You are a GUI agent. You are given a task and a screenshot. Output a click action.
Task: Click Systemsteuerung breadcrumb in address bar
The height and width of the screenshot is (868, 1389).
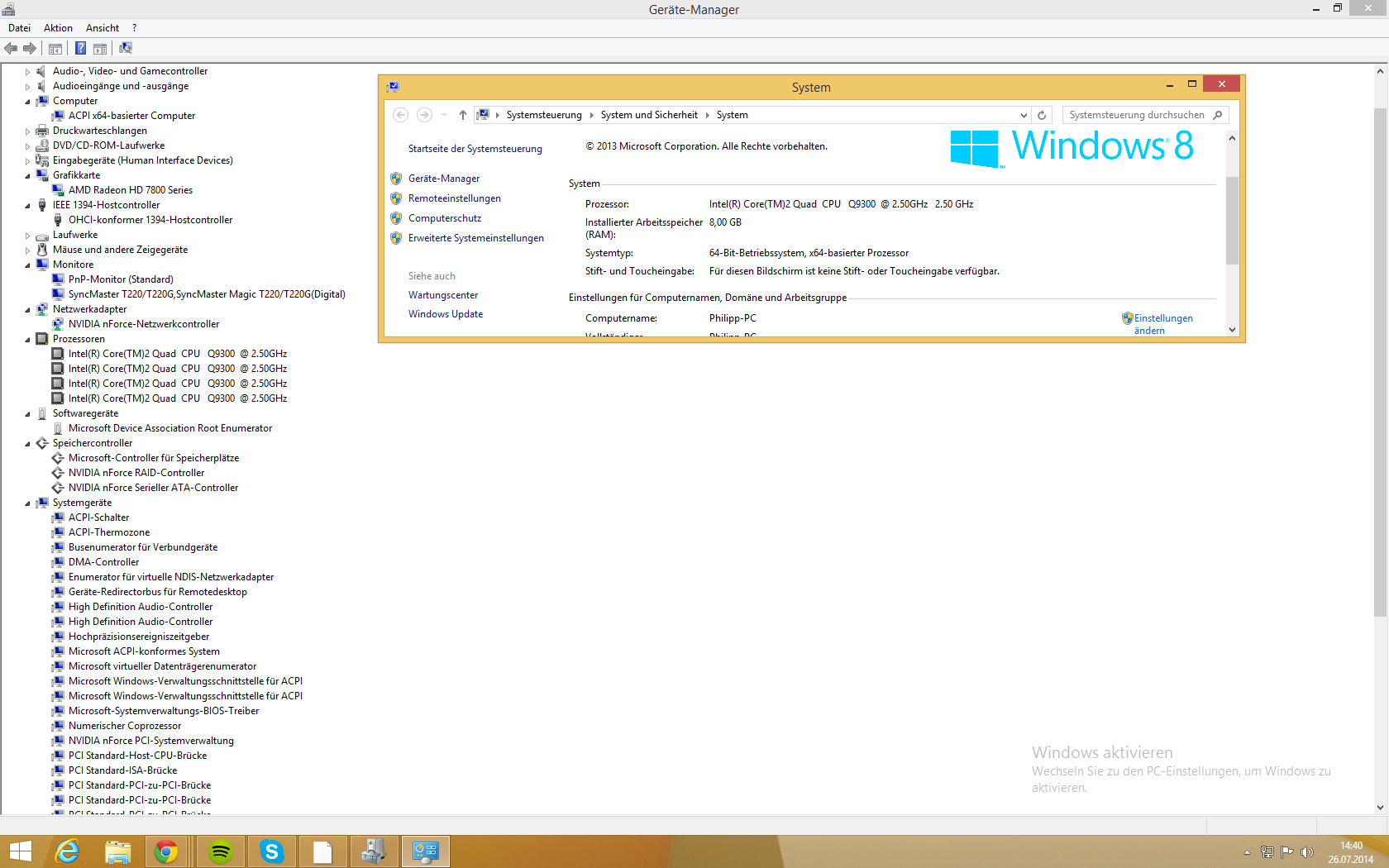(544, 115)
